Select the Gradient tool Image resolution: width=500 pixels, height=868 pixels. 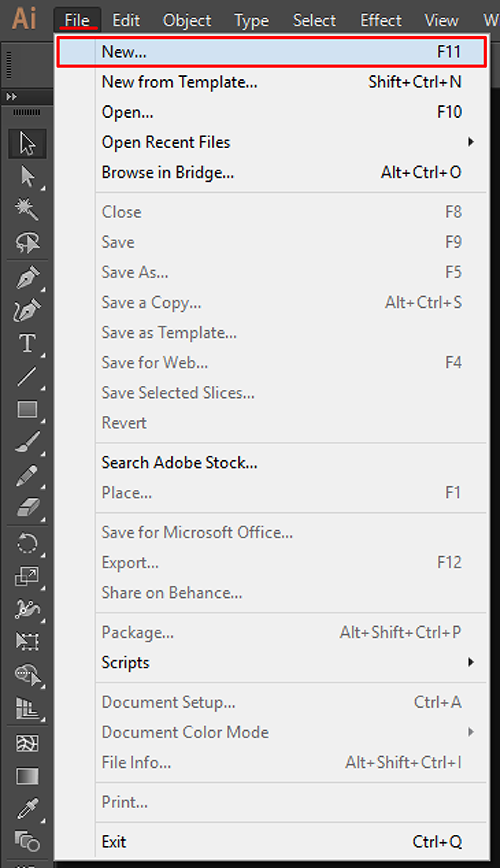point(27,776)
